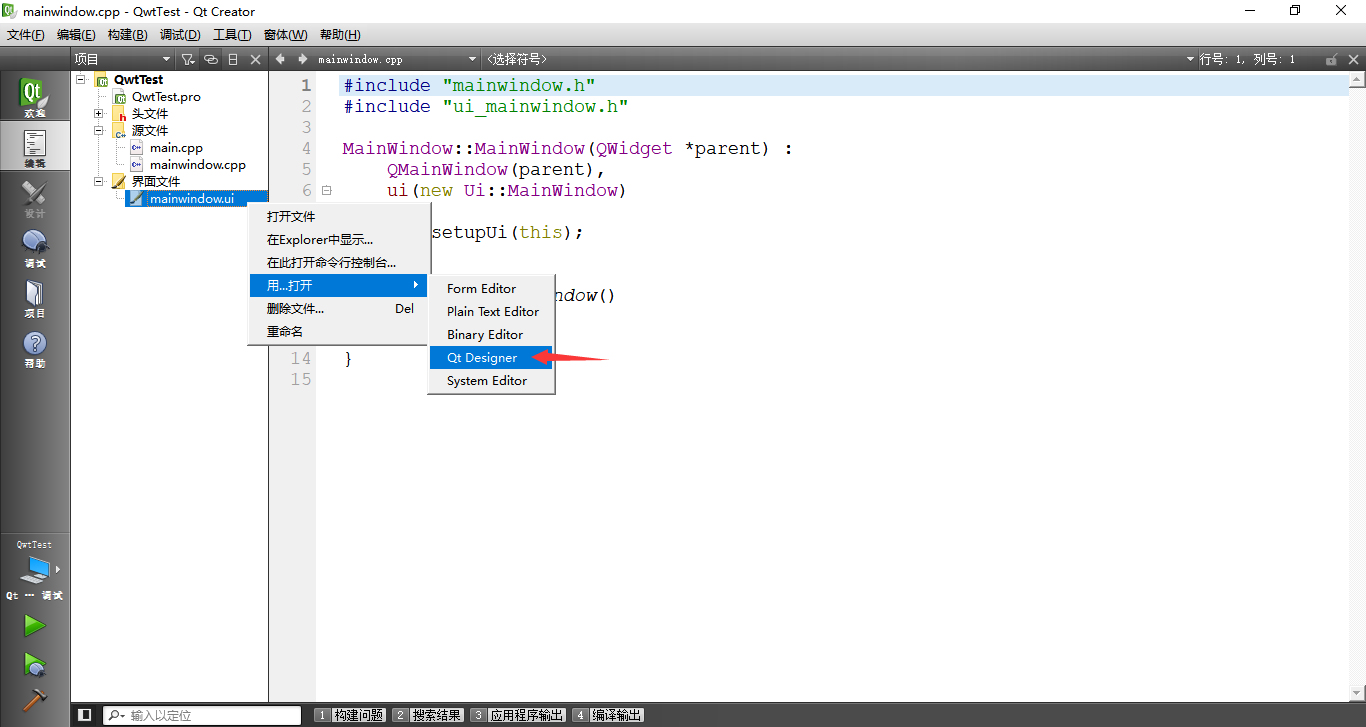The height and width of the screenshot is (727, 1366).
Task: Open the 选择符号 symbol dropdown
Action: pyautogui.click(x=840, y=59)
